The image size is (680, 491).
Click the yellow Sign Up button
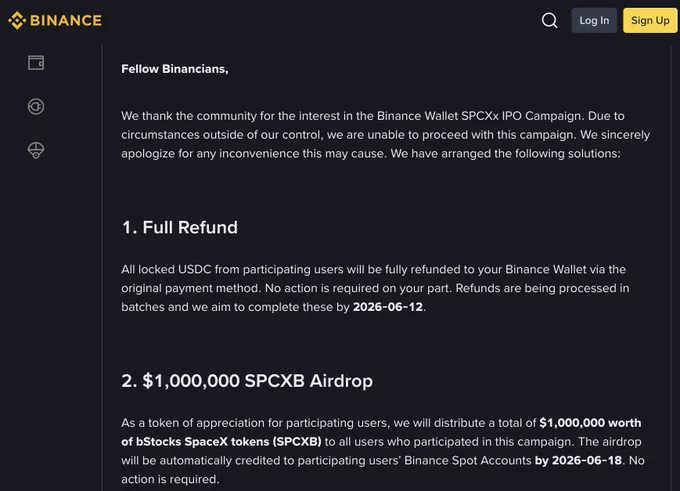(x=650, y=20)
